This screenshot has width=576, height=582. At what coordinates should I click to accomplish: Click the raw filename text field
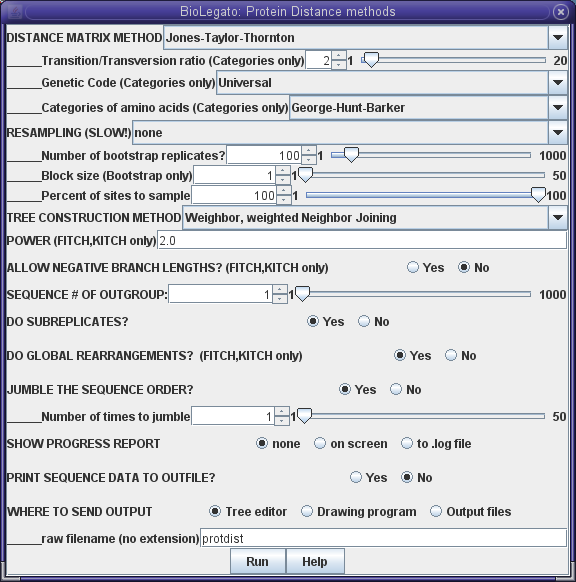[383, 538]
